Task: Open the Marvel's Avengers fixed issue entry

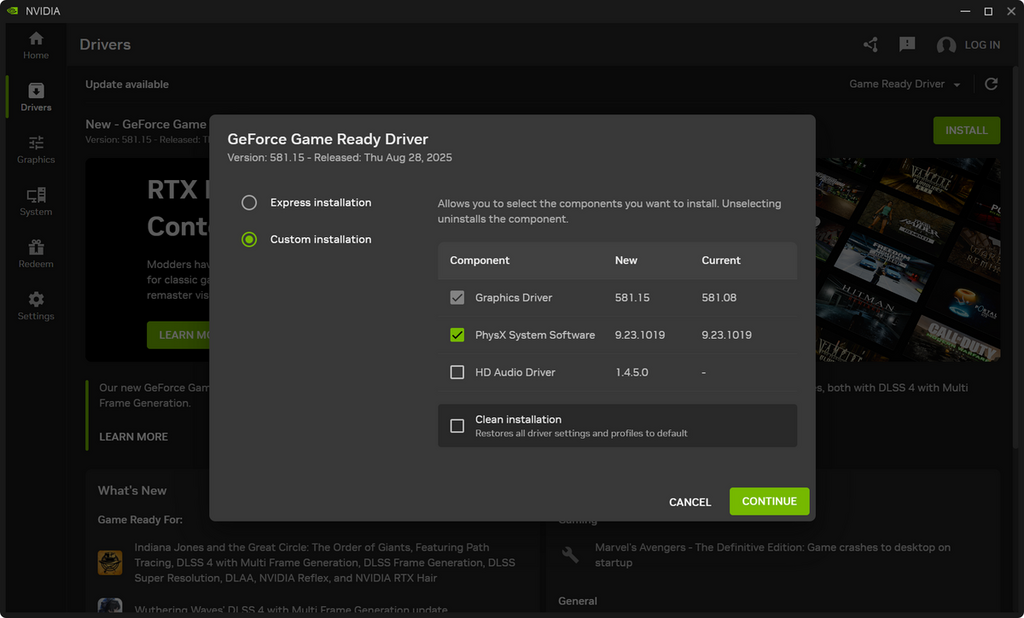Action: pyautogui.click(x=772, y=555)
